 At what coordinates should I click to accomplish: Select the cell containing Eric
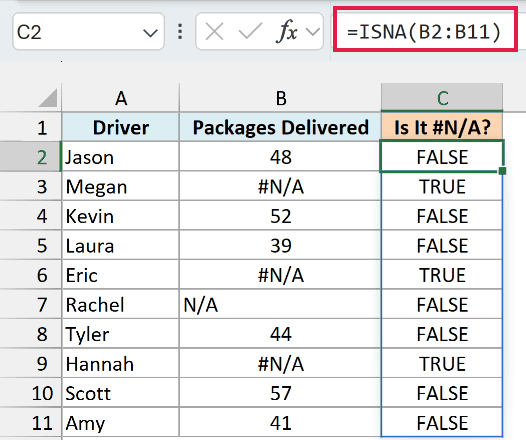121,275
